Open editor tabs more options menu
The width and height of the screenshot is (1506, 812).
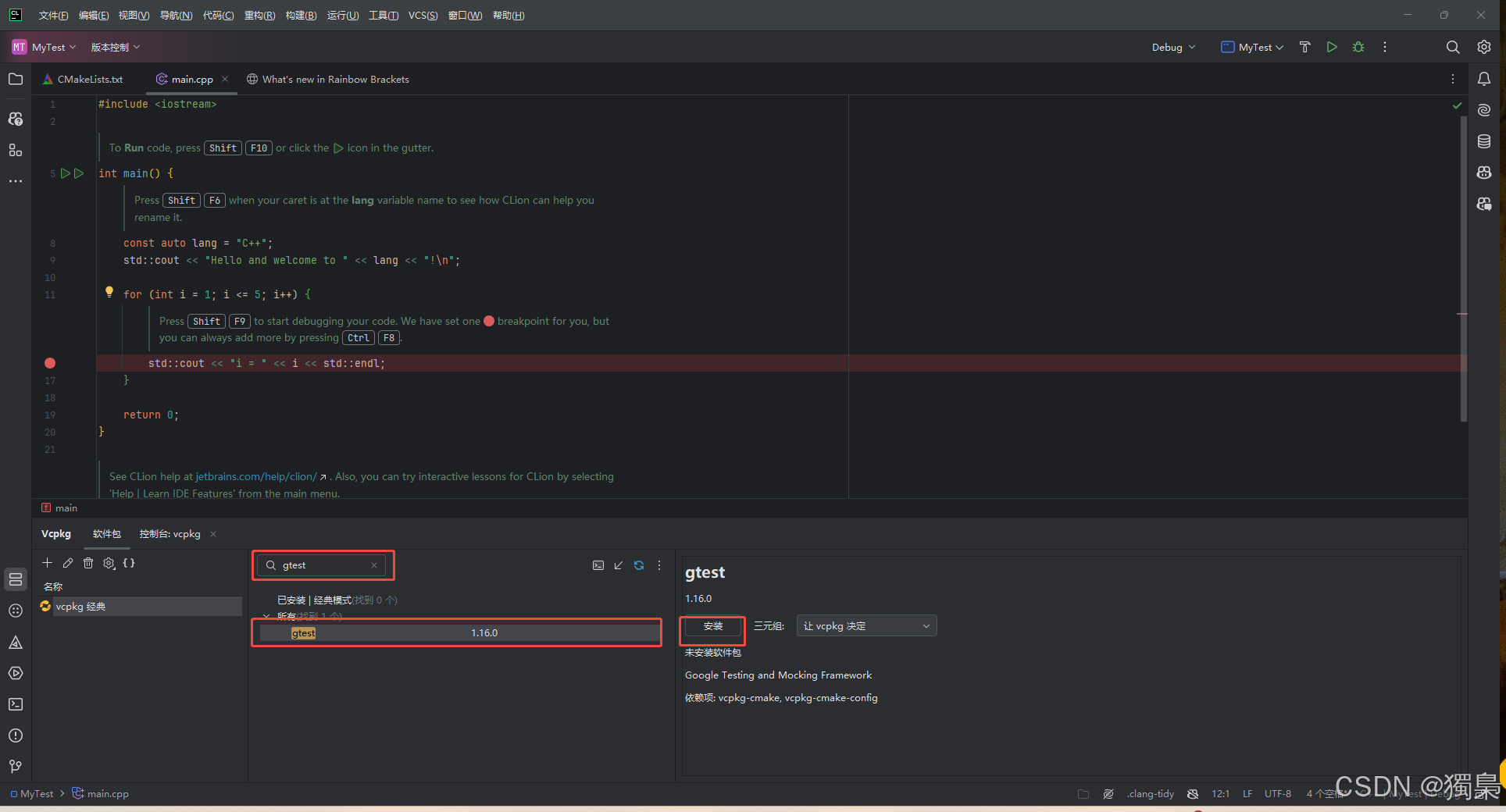tap(1453, 79)
